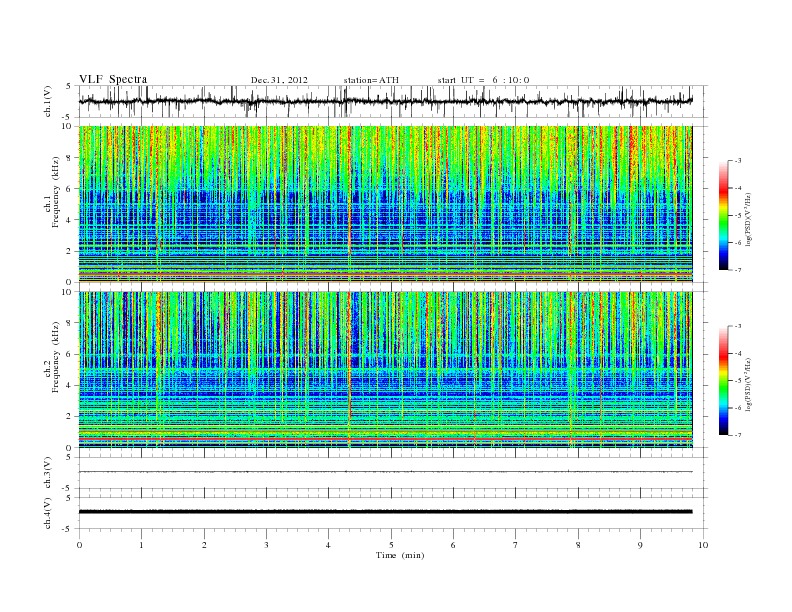Screen dimensions: 792x612
Task: Click the "9" minute time-axis tick label
Action: pyautogui.click(x=640, y=545)
